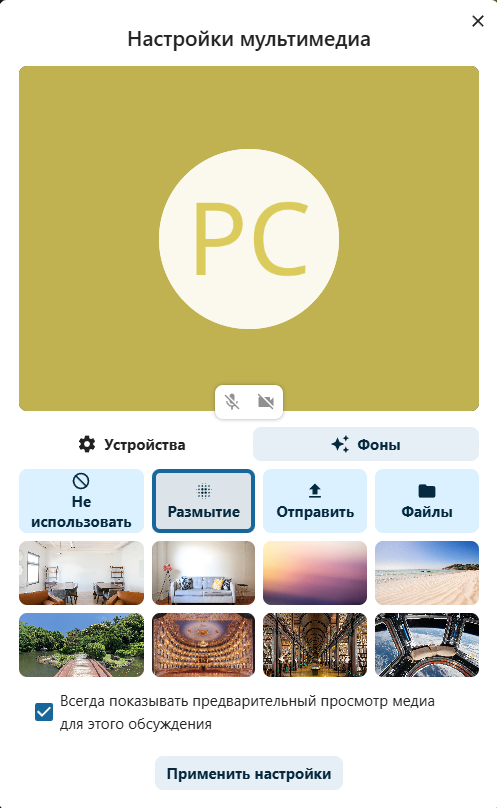The width and height of the screenshot is (497, 808).
Task: Choose the Размытие blur background
Action: tap(204, 501)
